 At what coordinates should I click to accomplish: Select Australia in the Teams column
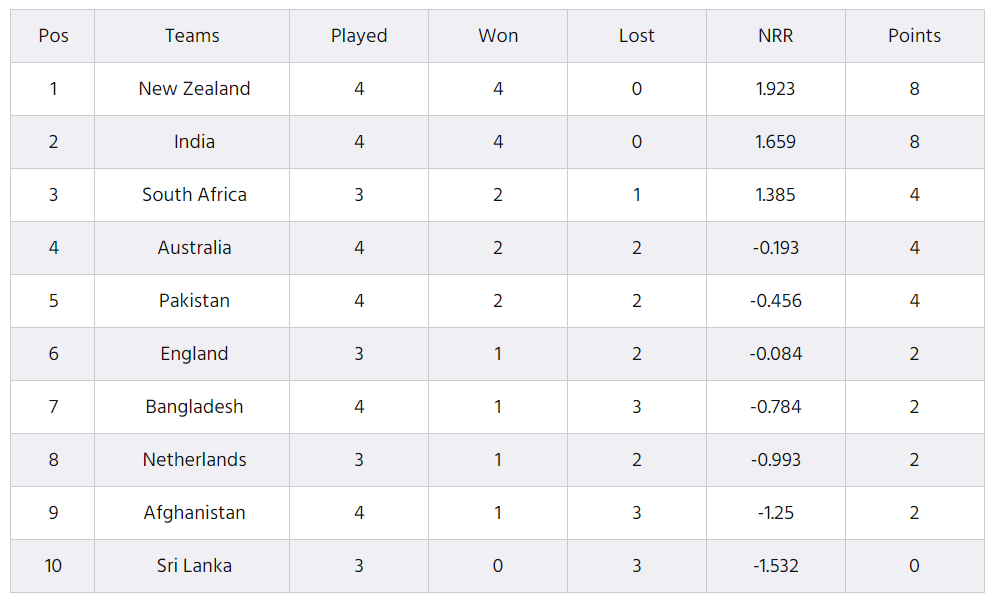pyautogui.click(x=194, y=247)
